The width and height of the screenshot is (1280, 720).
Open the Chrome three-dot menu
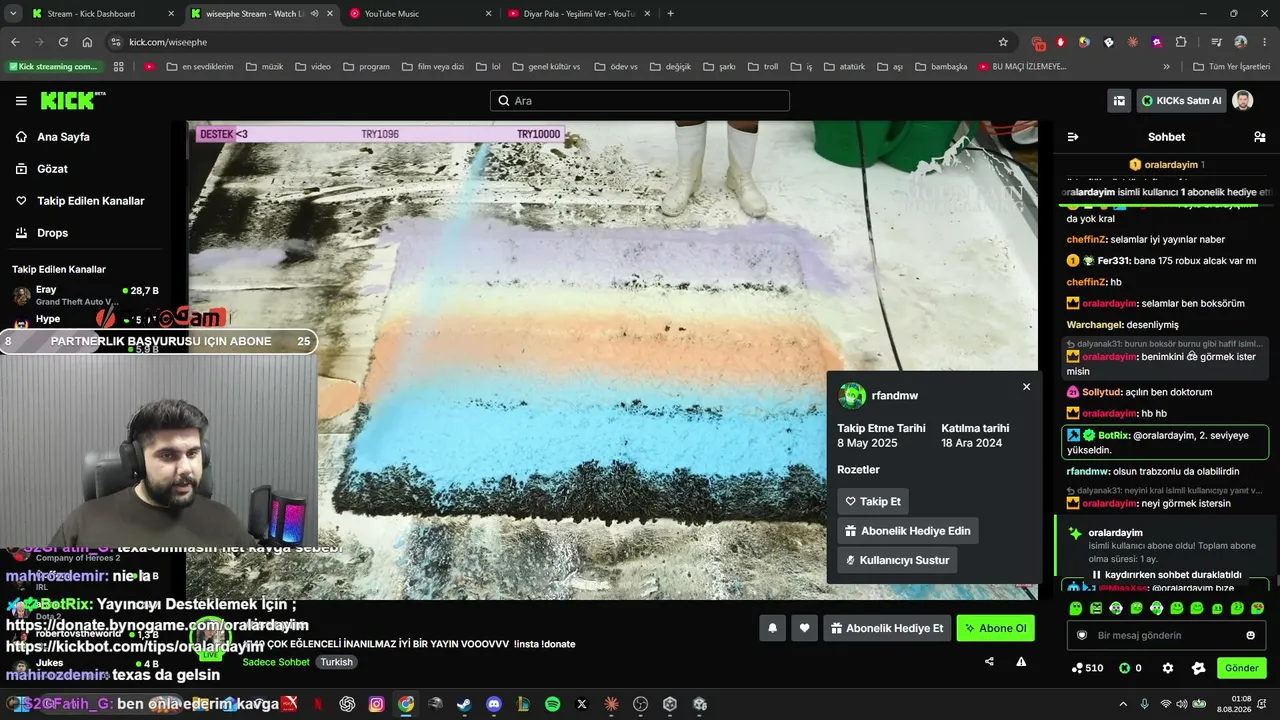pos(1265,42)
